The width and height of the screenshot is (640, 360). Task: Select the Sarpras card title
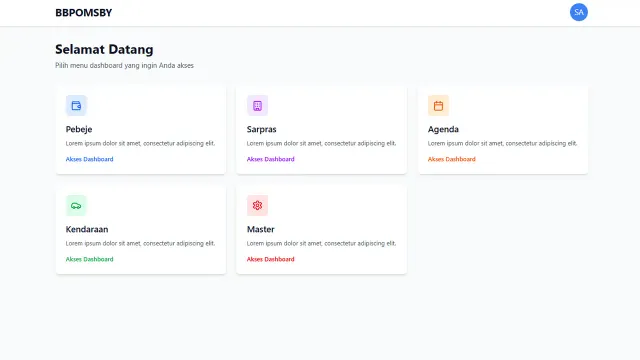coord(262,129)
